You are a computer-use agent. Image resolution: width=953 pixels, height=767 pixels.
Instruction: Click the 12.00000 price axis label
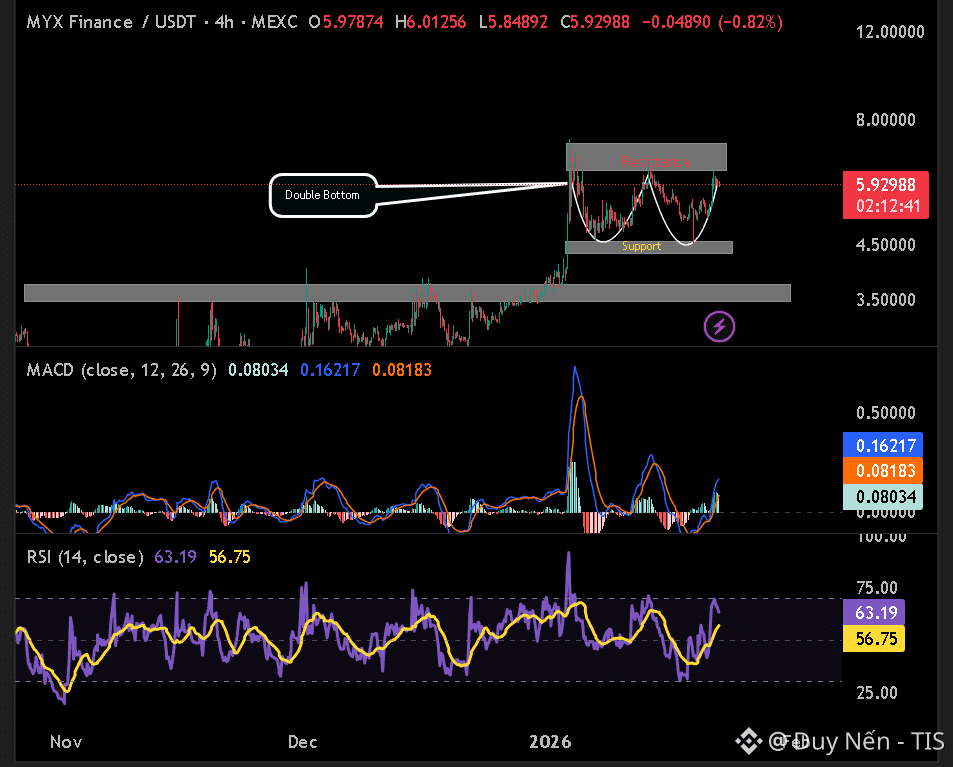890,32
